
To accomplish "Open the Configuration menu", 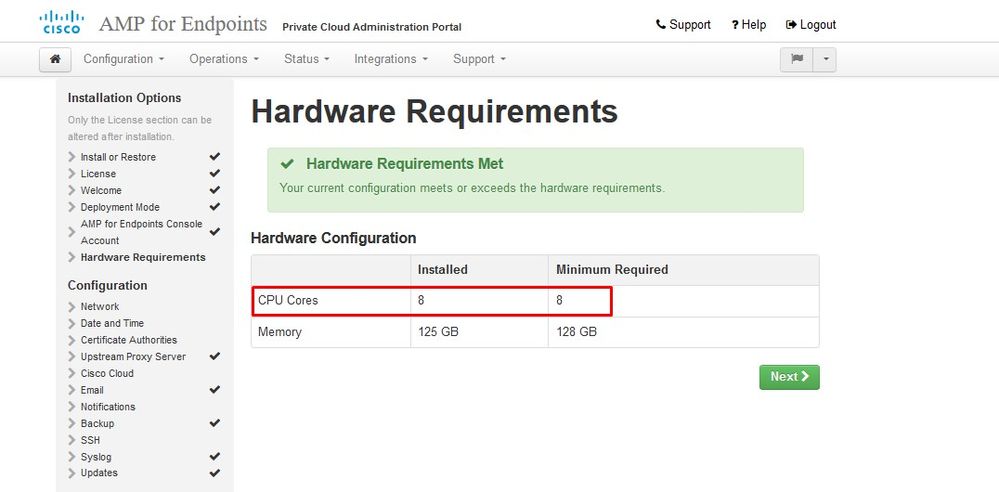I will pos(124,59).
